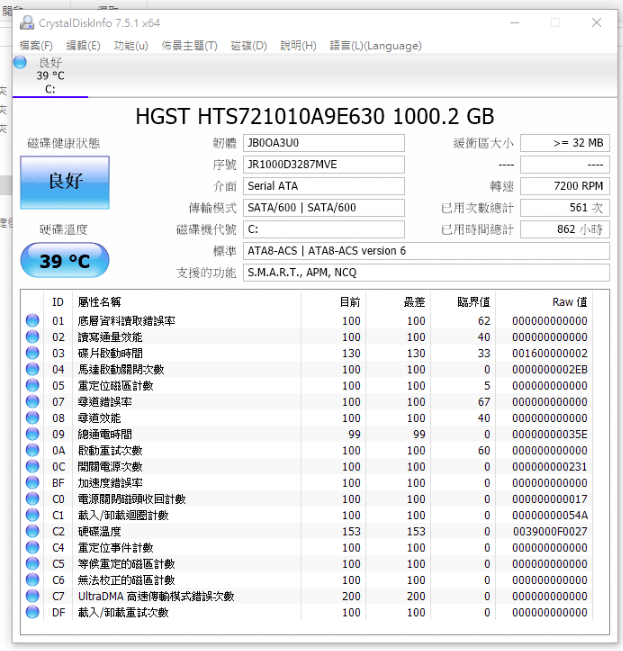Click the power on count field 561 次

point(565,208)
